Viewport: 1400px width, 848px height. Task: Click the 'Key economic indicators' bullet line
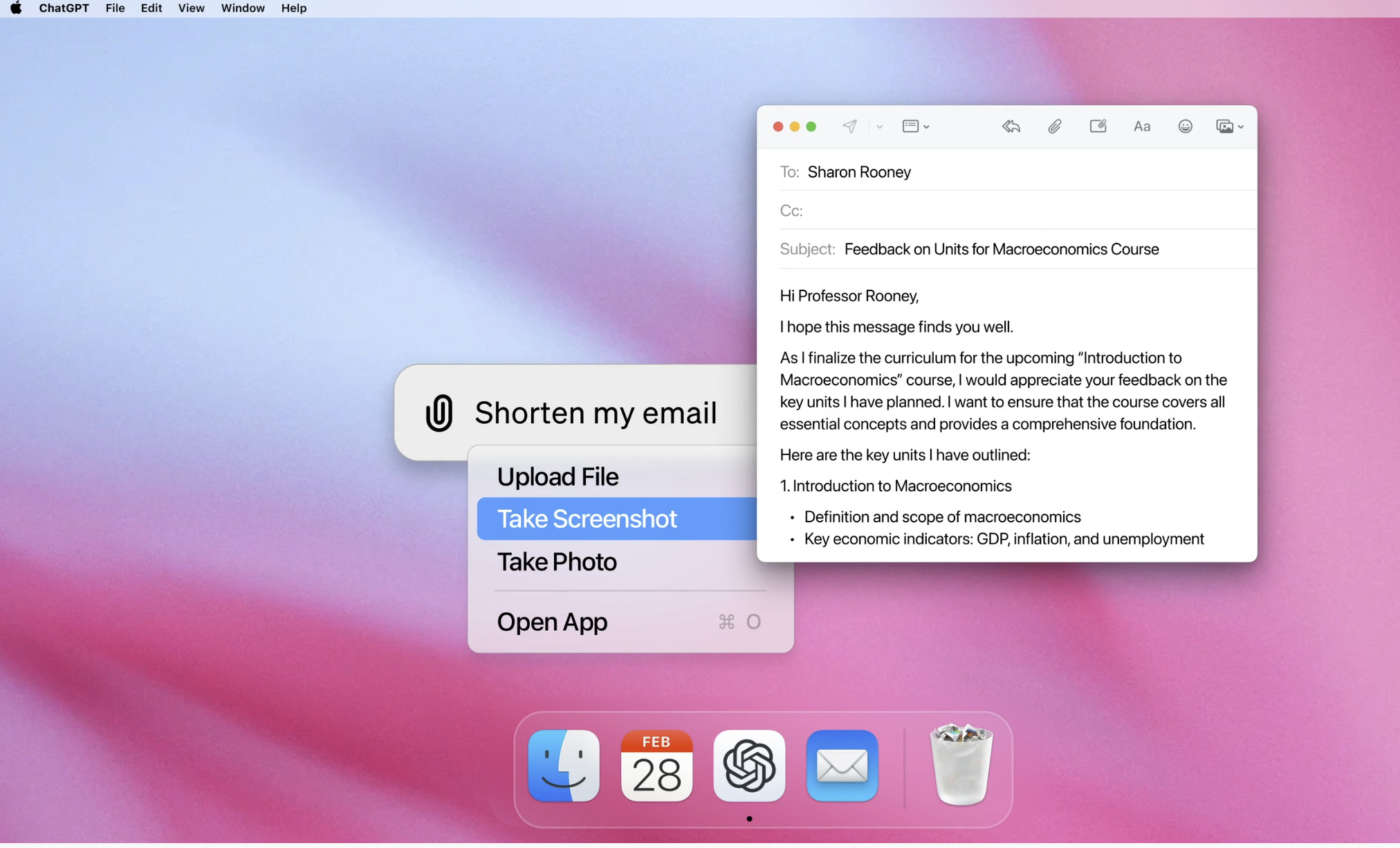click(x=1004, y=539)
